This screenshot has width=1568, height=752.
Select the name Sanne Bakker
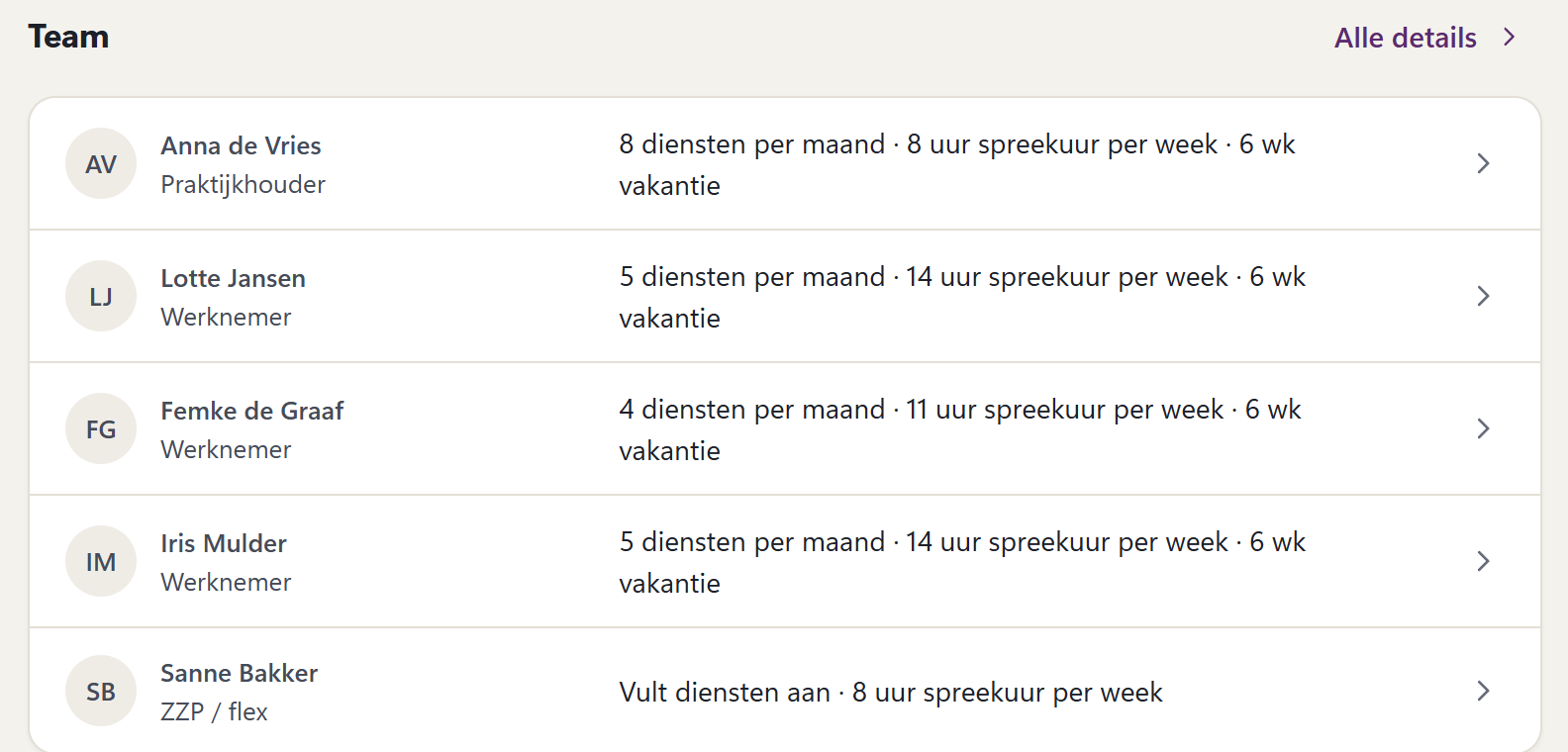(x=239, y=673)
